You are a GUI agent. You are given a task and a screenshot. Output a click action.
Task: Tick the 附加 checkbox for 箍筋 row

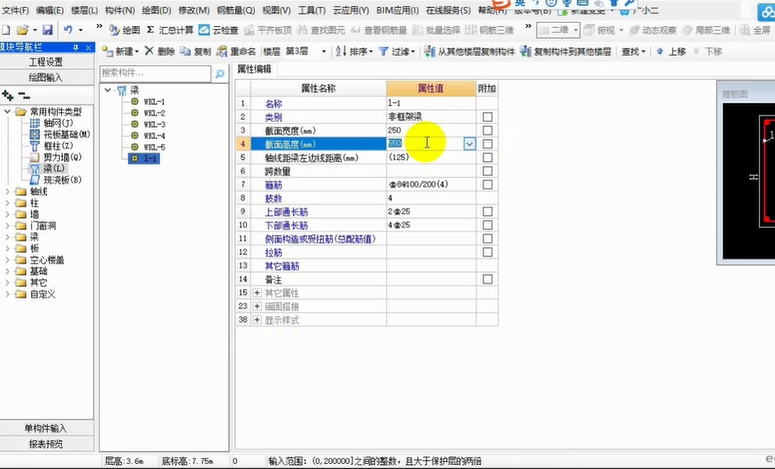pyautogui.click(x=487, y=184)
